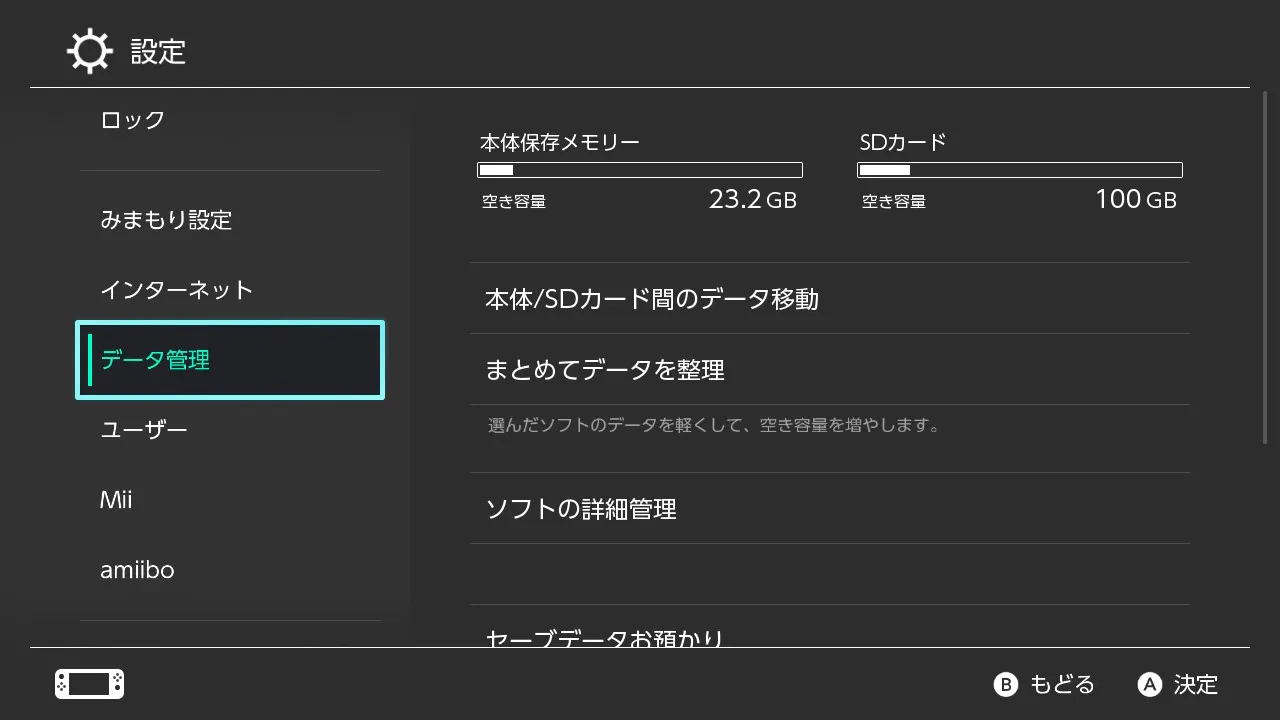Screen dimensions: 1280x720
Task: Open みまもり設定 parental controls
Action: pyautogui.click(x=166, y=220)
